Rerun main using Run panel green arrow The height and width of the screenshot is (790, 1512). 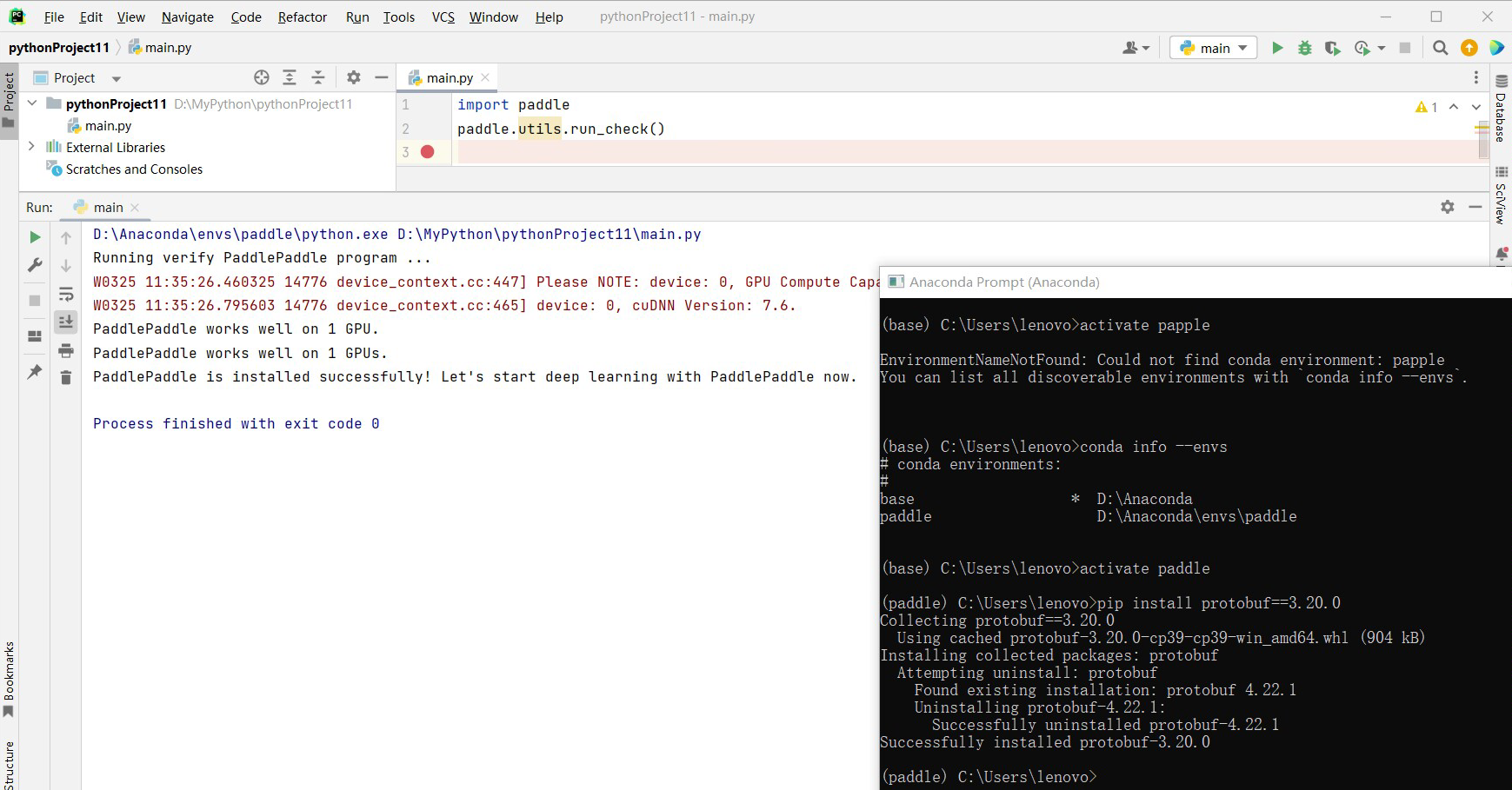click(x=35, y=236)
